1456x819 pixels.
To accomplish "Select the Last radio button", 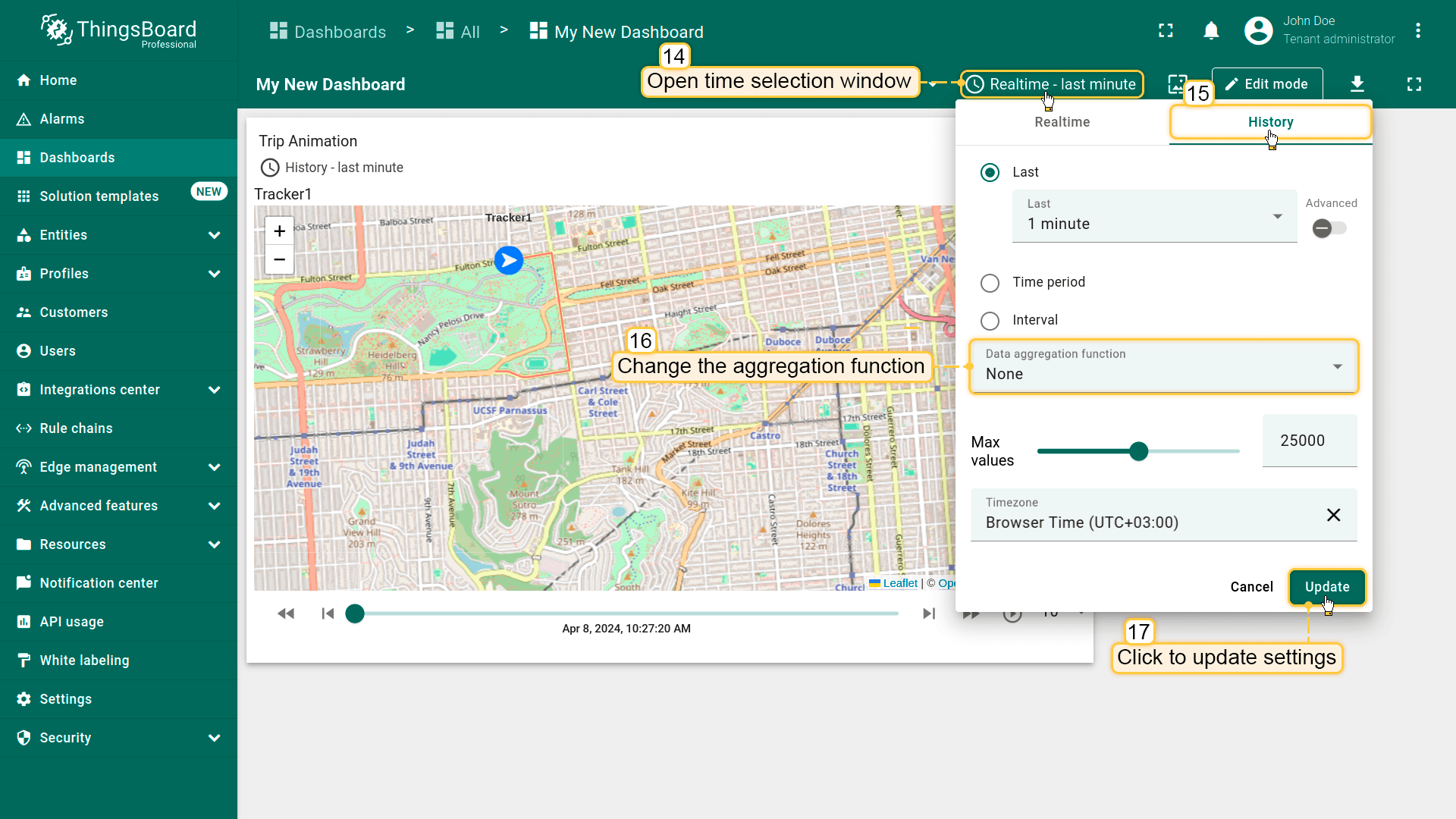I will point(990,172).
